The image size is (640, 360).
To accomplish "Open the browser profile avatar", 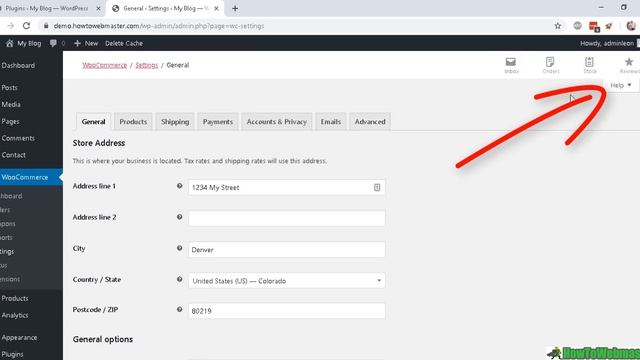I will click(x=631, y=26).
